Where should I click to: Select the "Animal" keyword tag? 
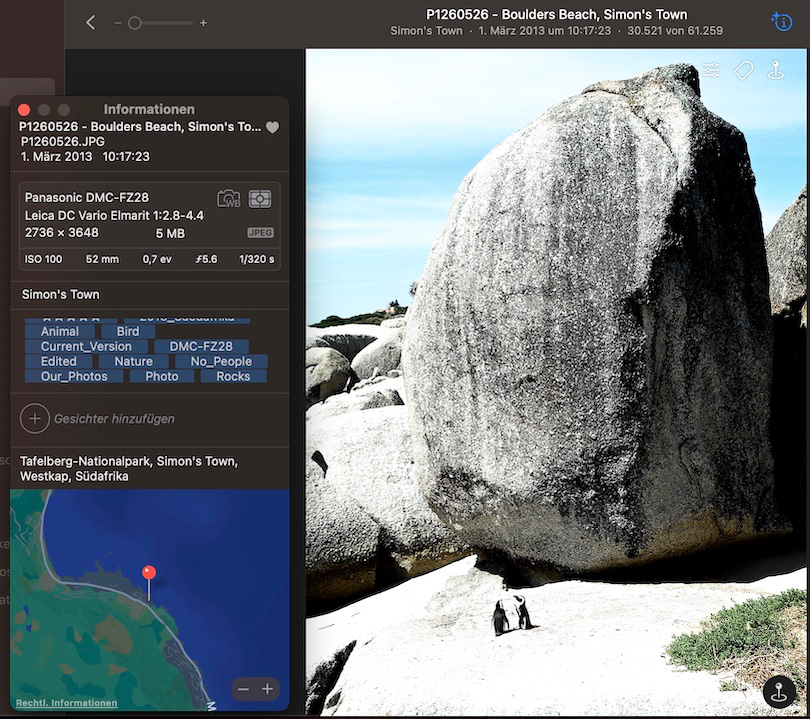(59, 331)
